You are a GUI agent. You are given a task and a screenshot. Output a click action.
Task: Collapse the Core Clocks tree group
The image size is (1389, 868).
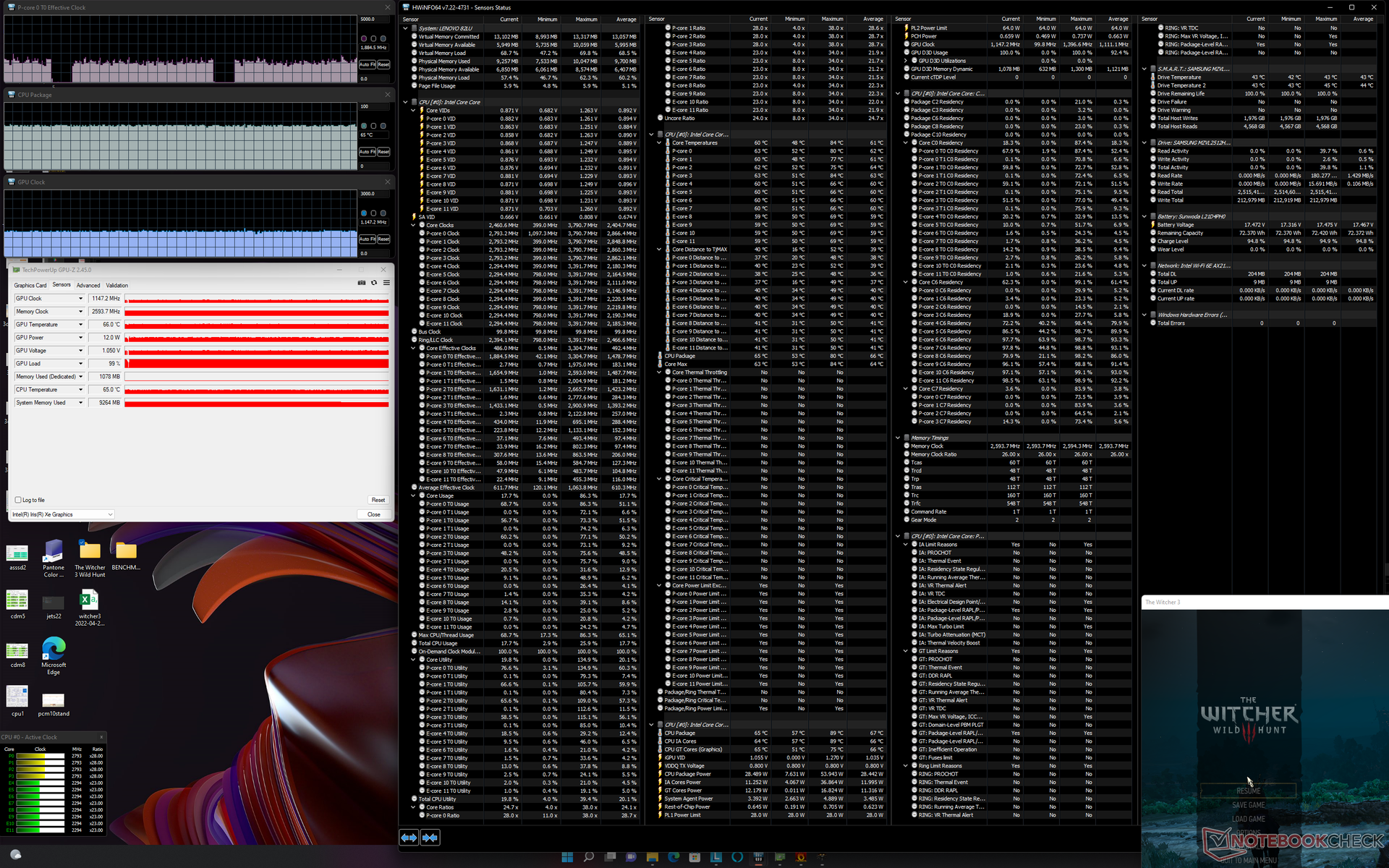(x=413, y=225)
